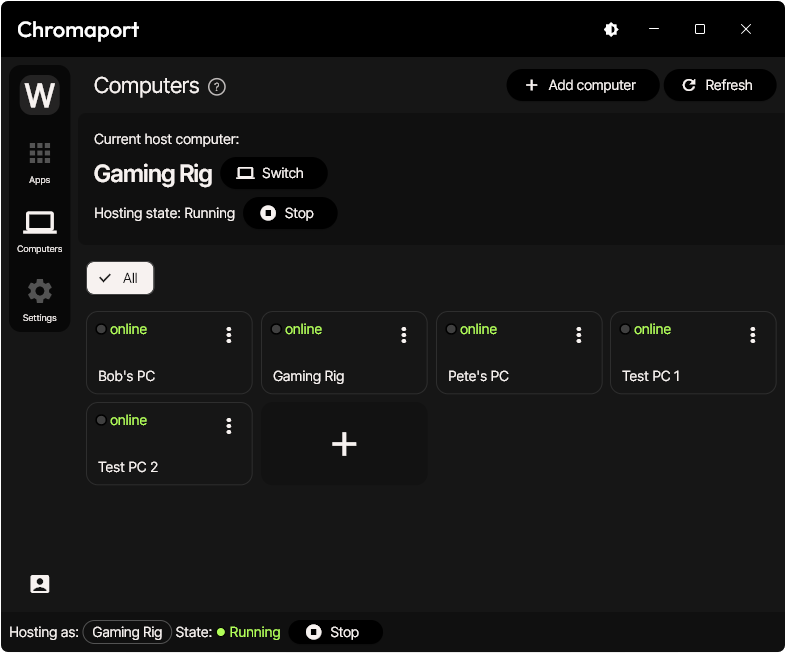Click the Add computer button
This screenshot has width=786, height=653.
(582, 85)
